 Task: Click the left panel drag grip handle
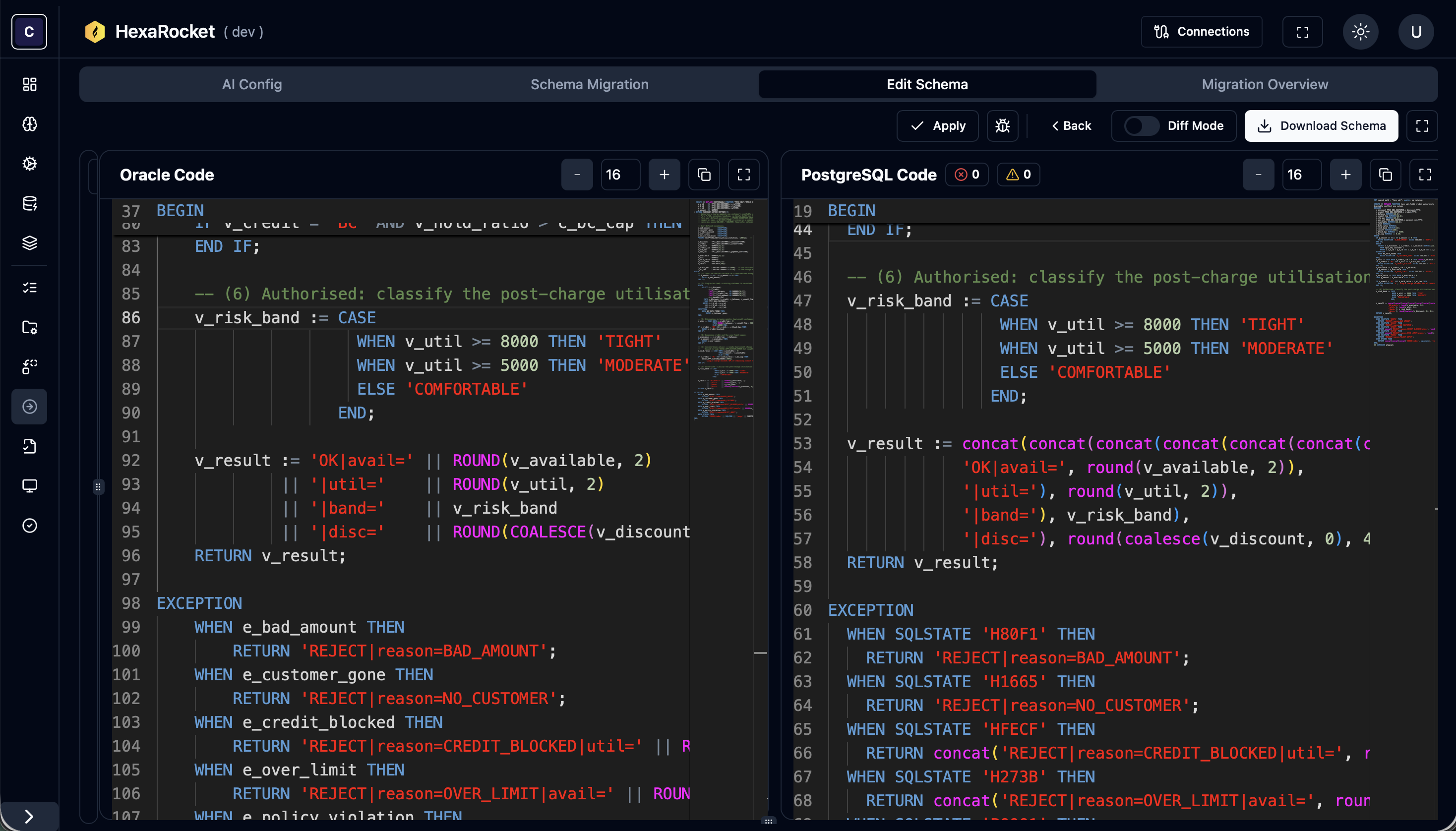98,487
